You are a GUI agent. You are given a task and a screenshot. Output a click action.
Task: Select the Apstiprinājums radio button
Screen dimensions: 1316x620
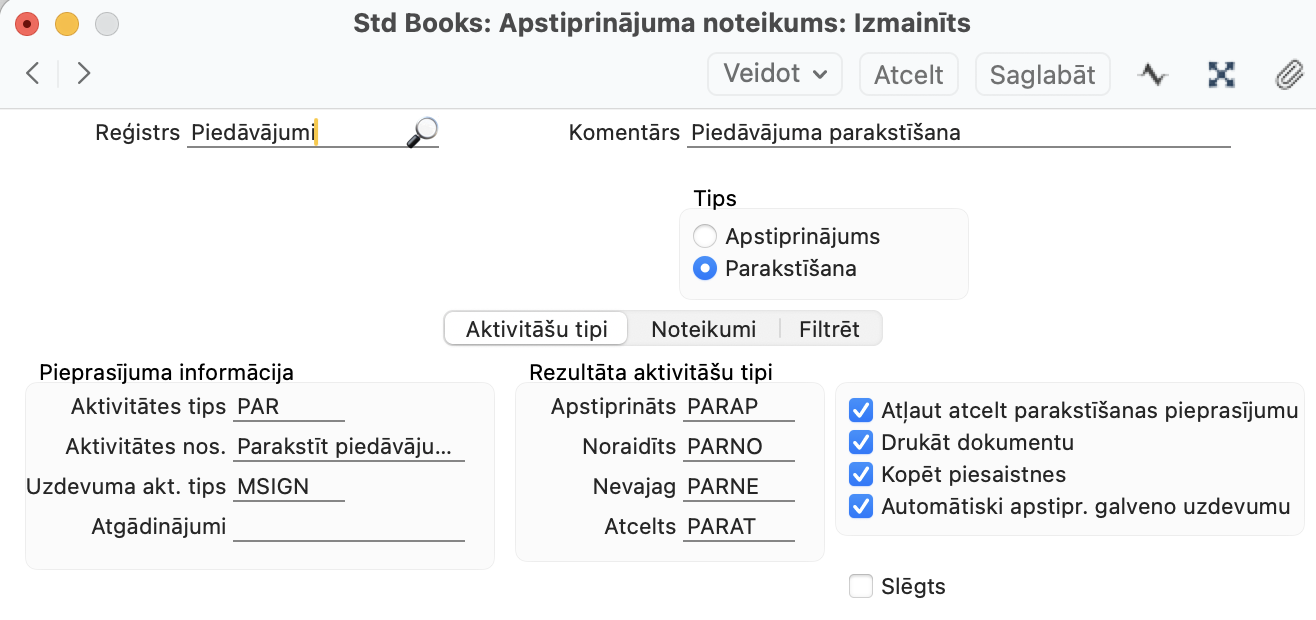click(x=705, y=237)
